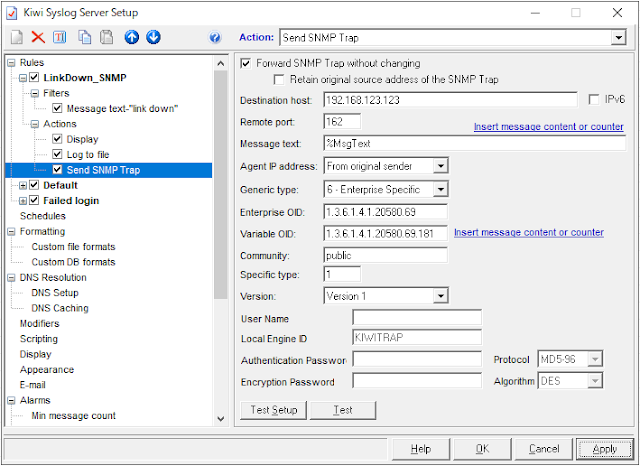Open DNS Setup settings
The image size is (640, 466).
pos(55,293)
